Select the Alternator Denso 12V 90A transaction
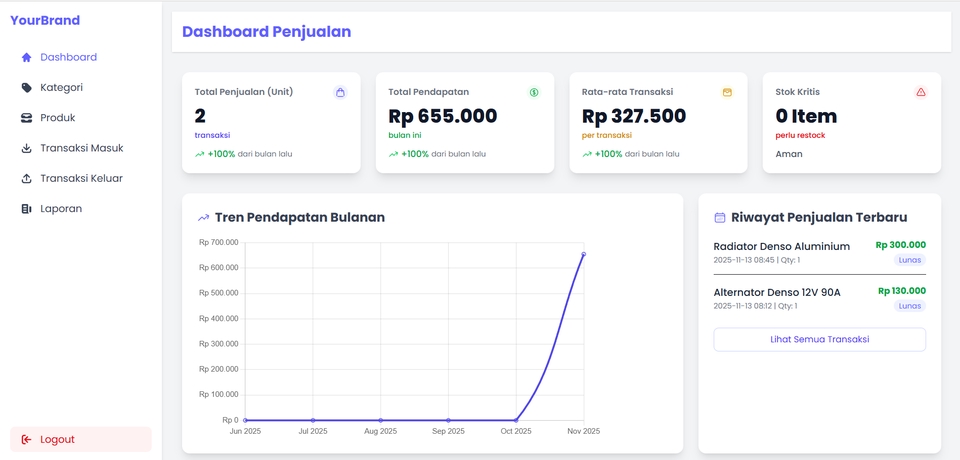 (x=777, y=292)
